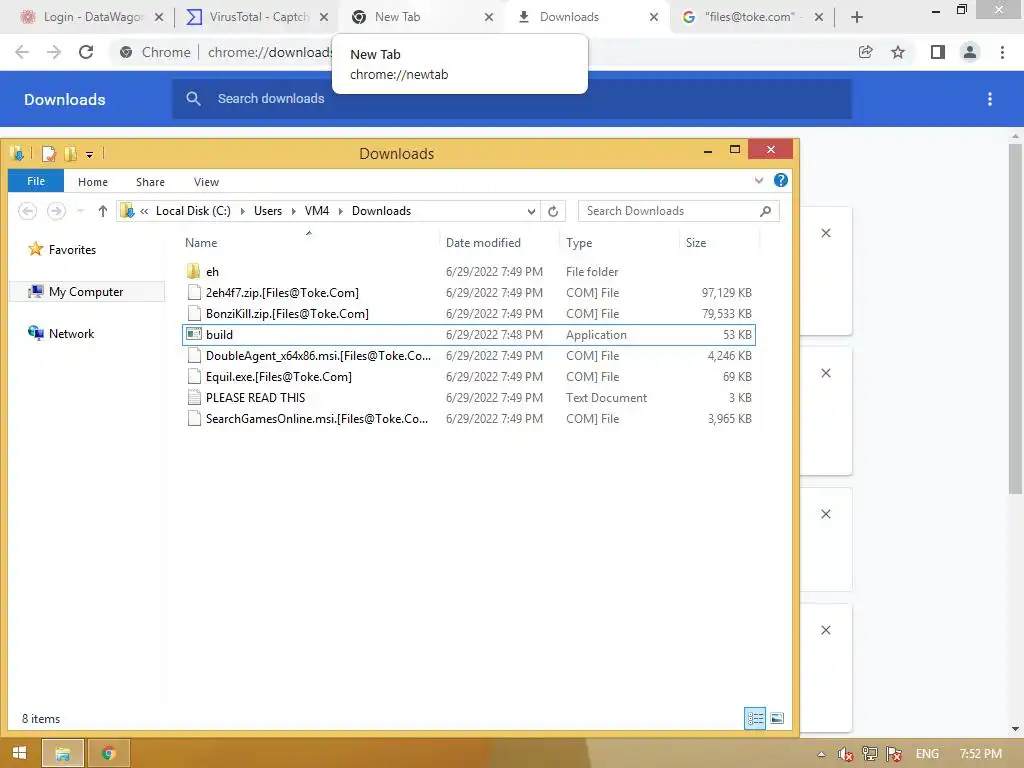Select Network in navigation pane

pos(61,334)
